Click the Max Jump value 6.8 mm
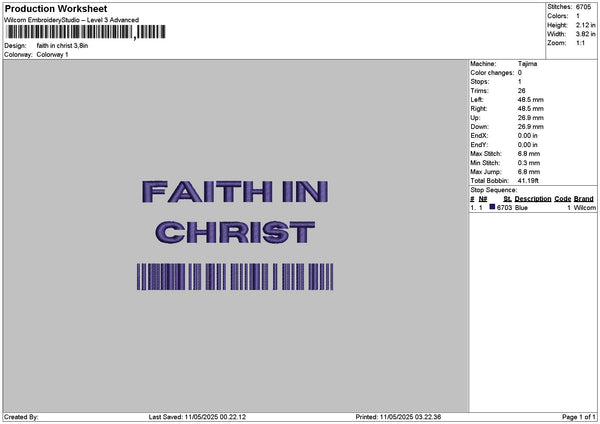This screenshot has height=424, width=600. pyautogui.click(x=528, y=172)
